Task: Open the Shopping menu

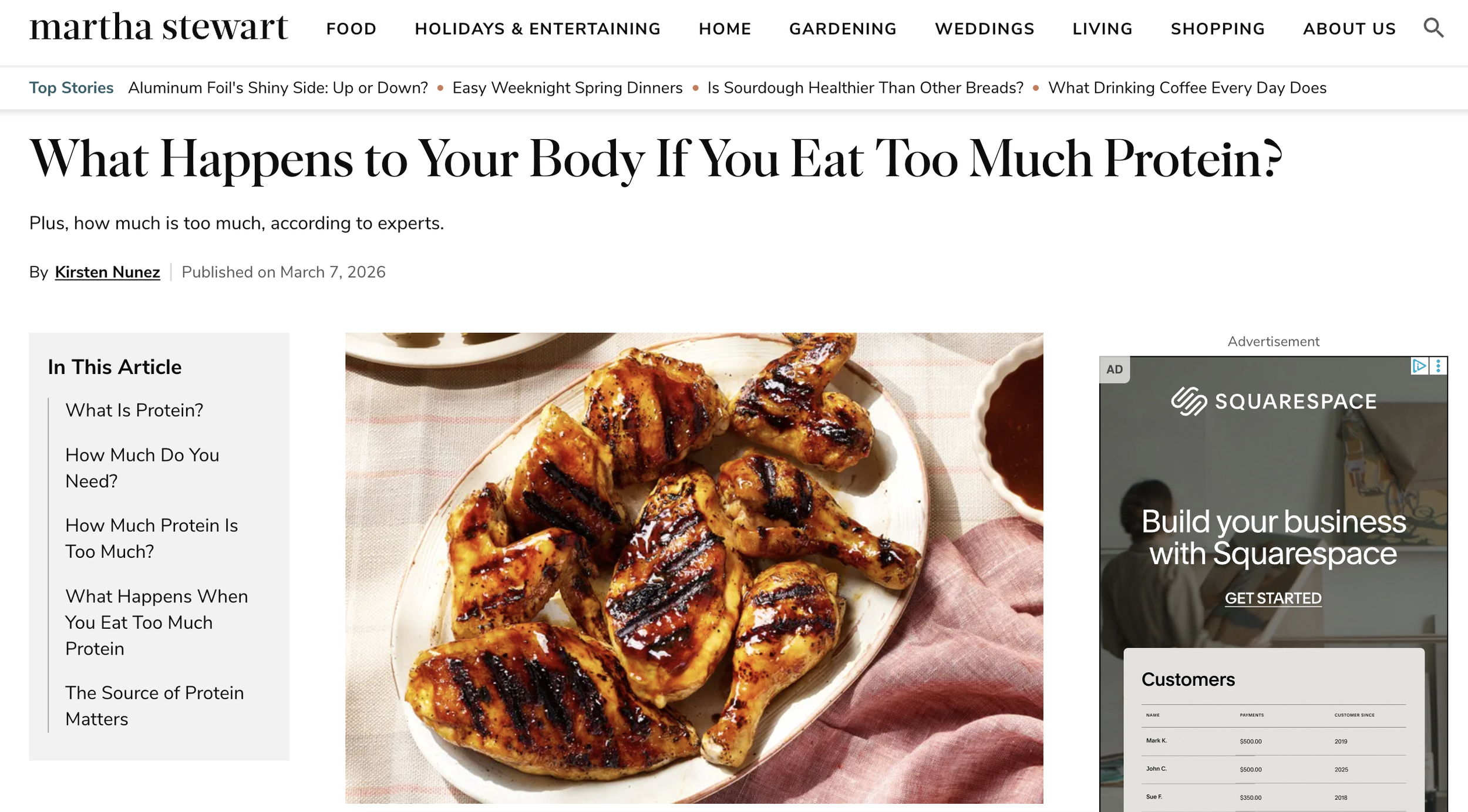Action: pyautogui.click(x=1218, y=29)
